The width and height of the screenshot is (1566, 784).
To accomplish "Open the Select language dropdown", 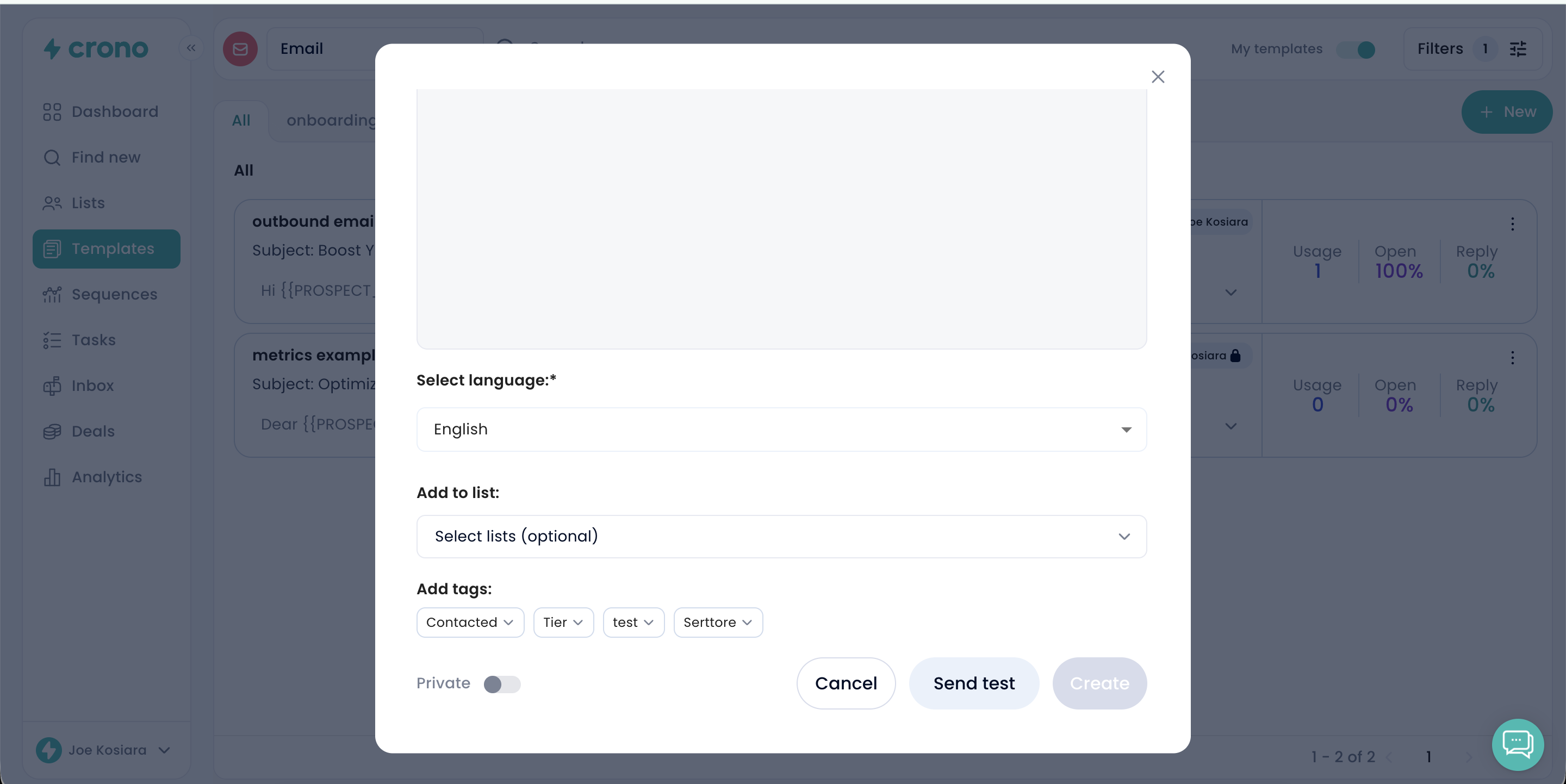I will point(781,429).
